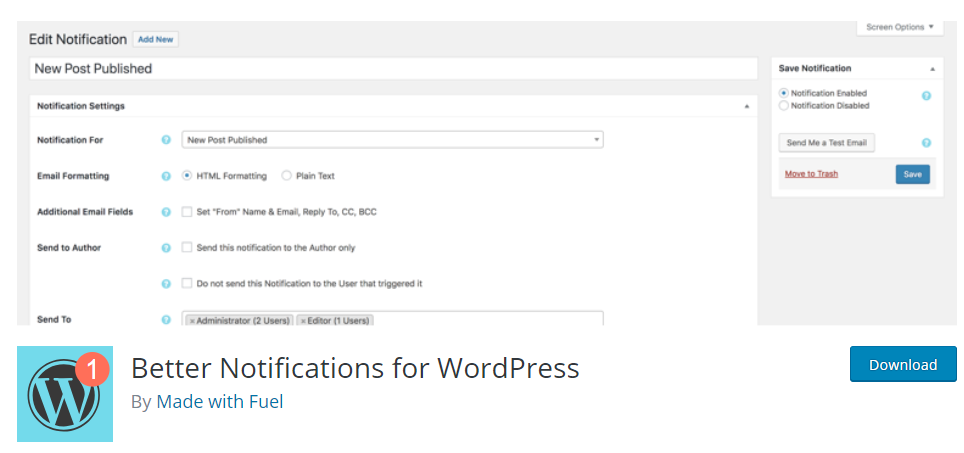This screenshot has height=453, width=964.
Task: Remove the Editor (1 Users) tag
Action: pos(303,321)
